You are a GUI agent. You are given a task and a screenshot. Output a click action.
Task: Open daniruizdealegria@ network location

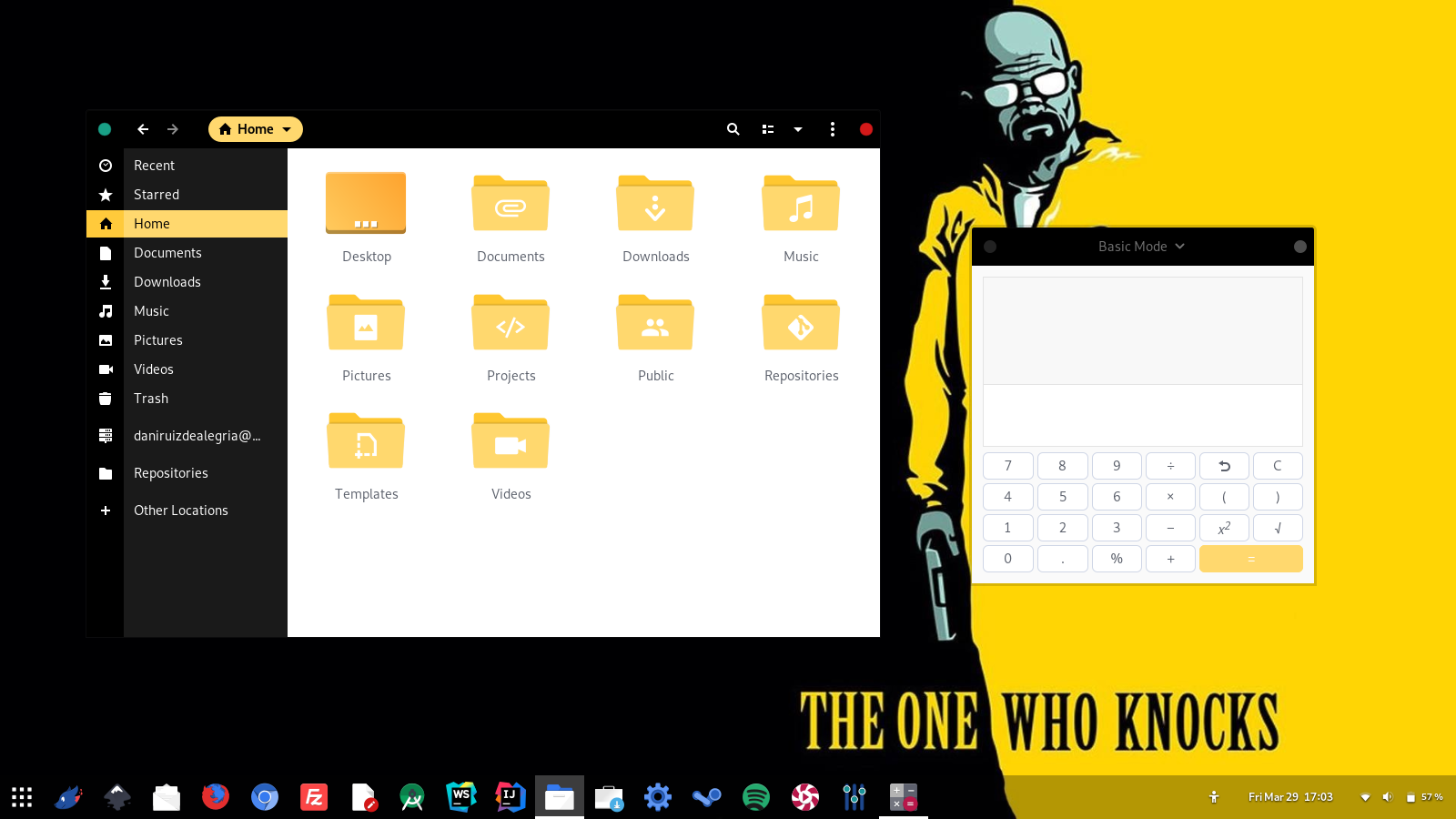click(187, 436)
